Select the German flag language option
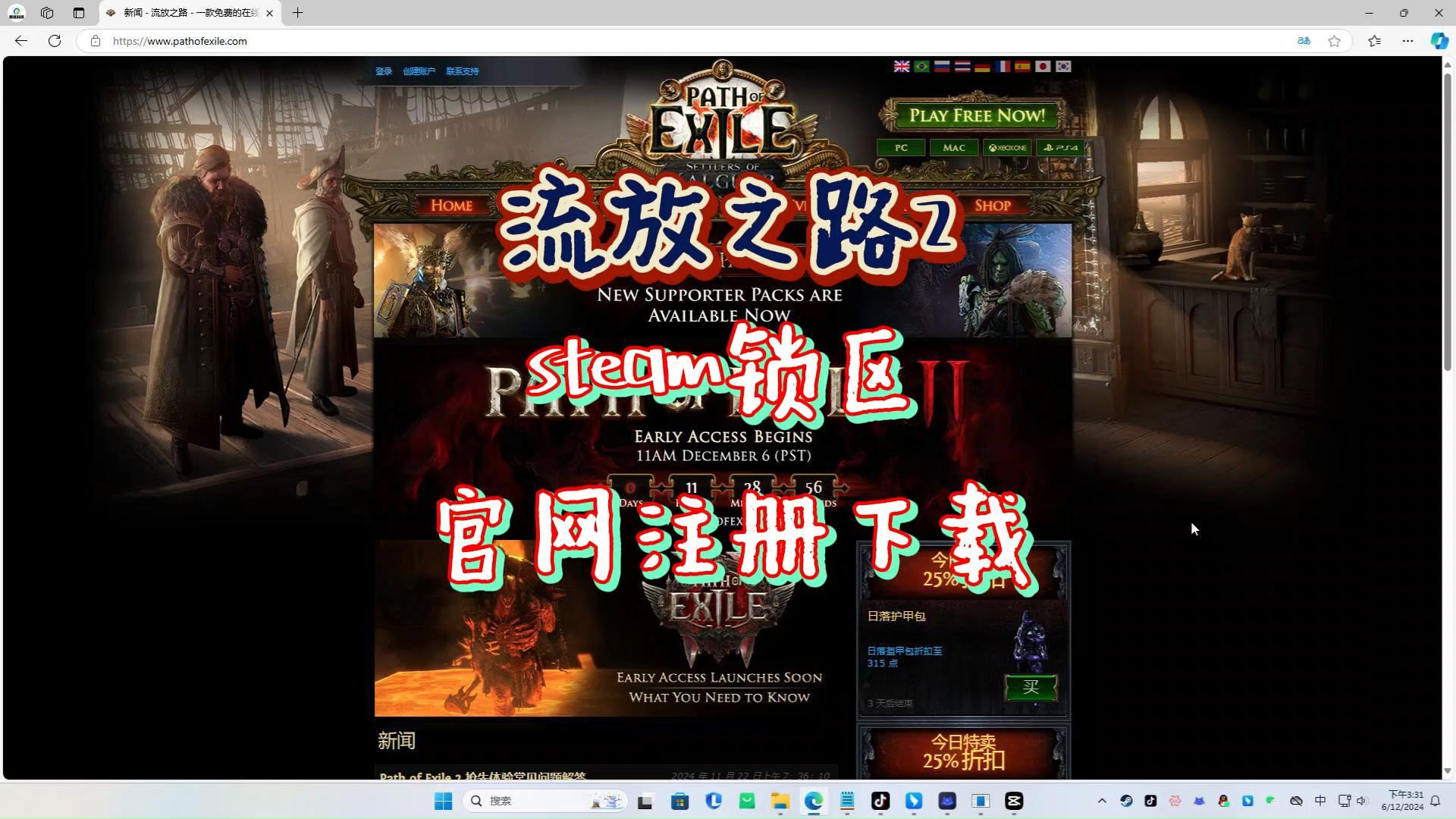Viewport: 1456px width, 819px height. click(982, 67)
